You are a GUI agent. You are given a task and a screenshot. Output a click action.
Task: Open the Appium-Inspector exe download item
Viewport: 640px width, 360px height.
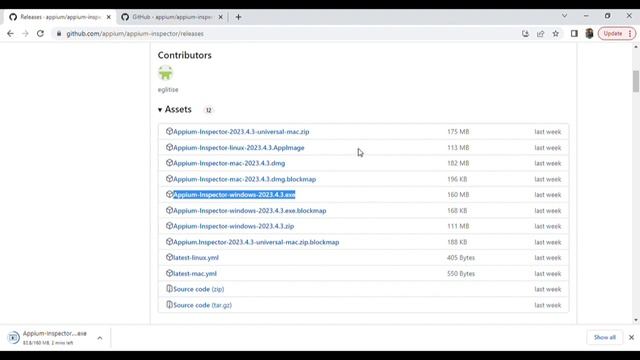point(55,338)
